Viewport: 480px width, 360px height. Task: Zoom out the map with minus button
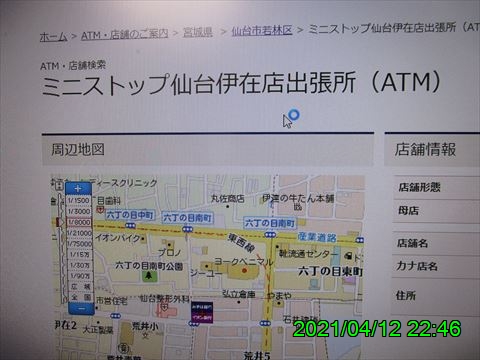click(x=81, y=309)
